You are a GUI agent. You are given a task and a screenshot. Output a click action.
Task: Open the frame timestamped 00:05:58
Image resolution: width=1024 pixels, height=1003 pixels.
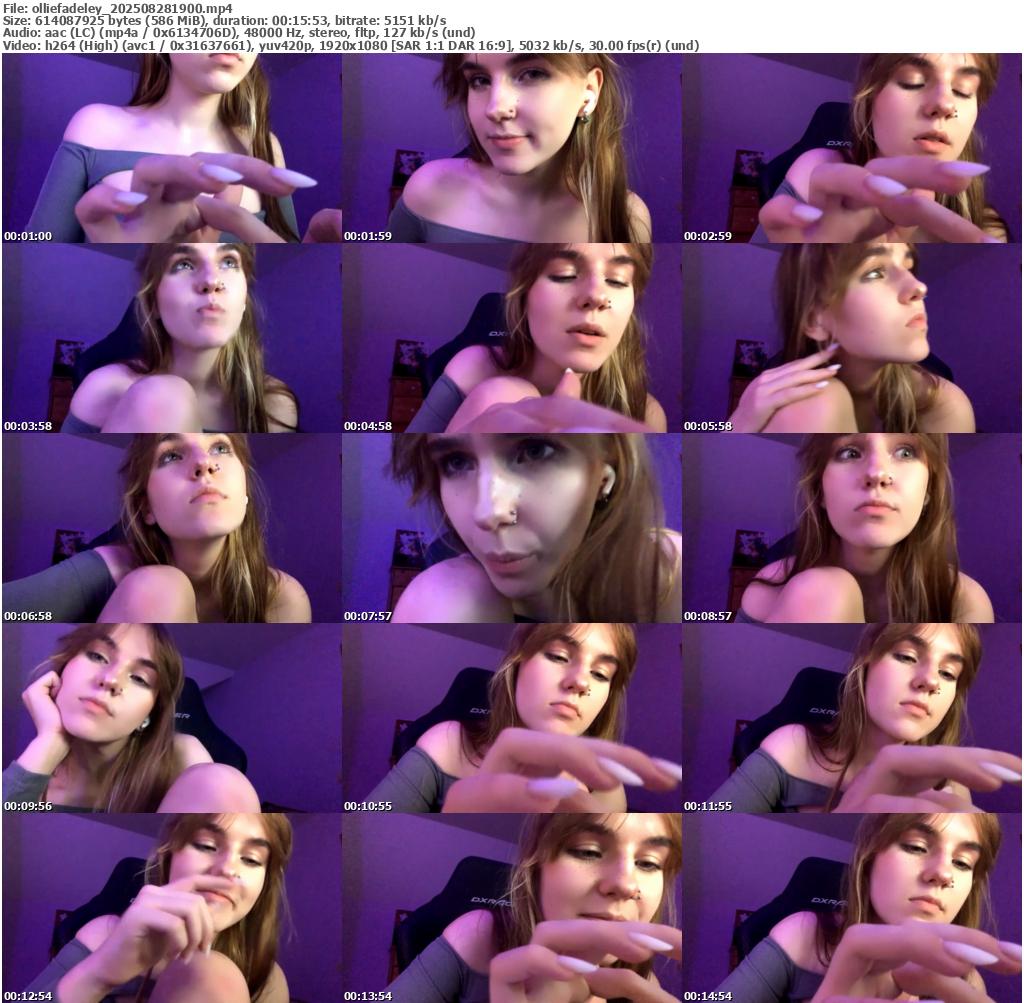pyautogui.click(x=852, y=338)
